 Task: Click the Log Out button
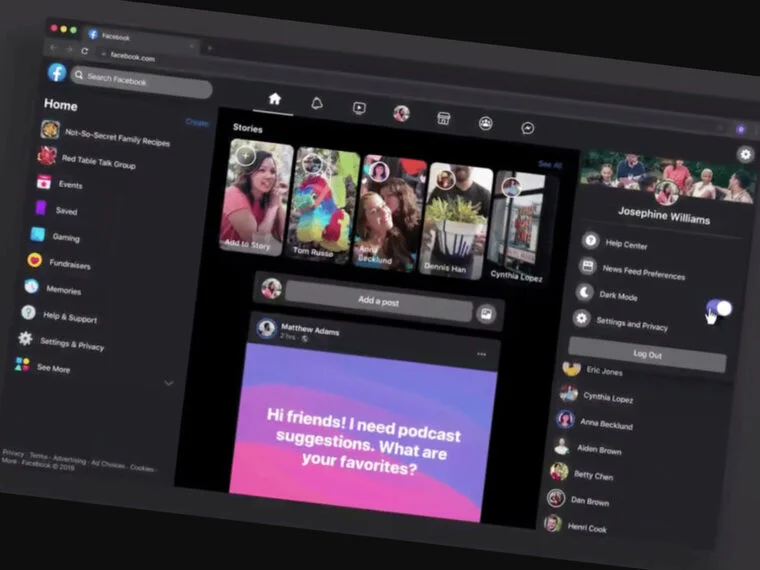[x=648, y=354]
